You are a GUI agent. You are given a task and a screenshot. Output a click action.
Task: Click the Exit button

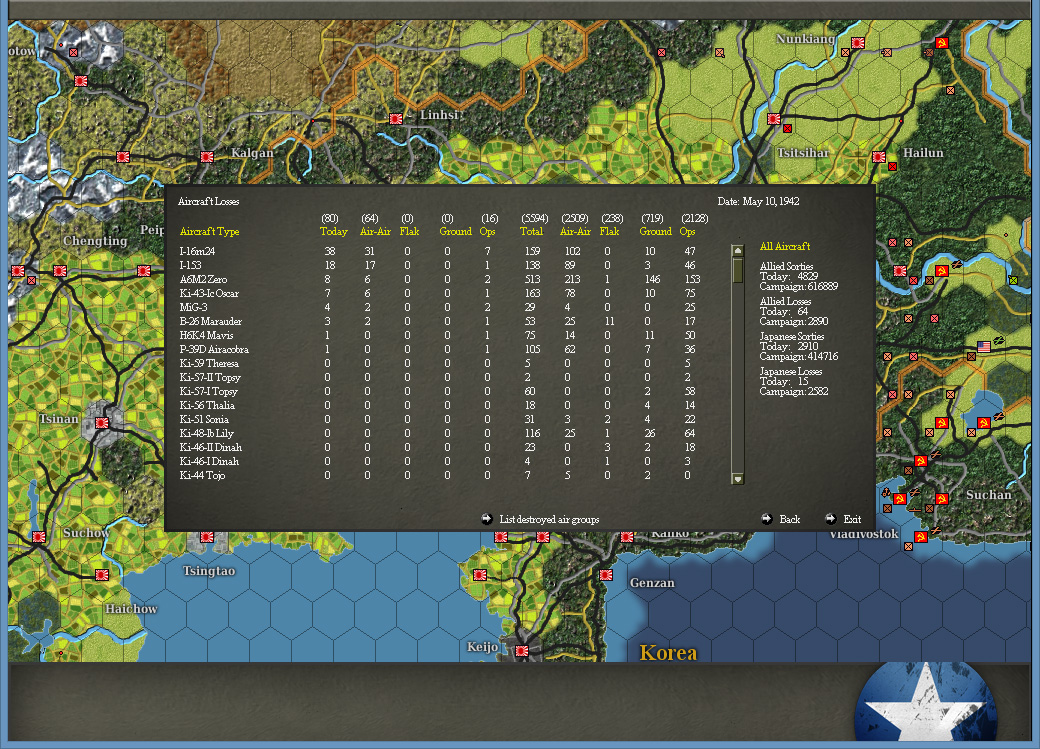click(851, 519)
